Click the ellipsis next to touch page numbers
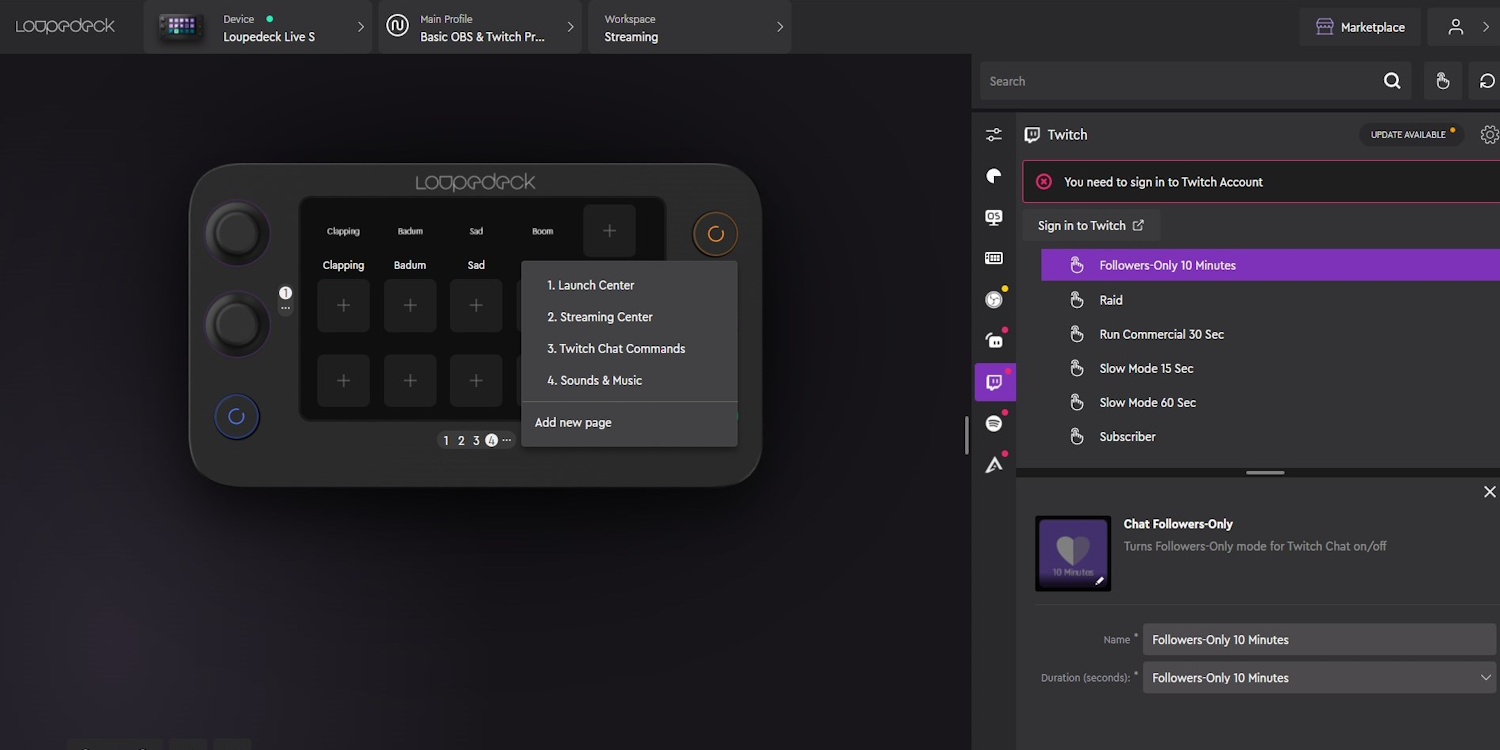The height and width of the screenshot is (750, 1500). 507,440
